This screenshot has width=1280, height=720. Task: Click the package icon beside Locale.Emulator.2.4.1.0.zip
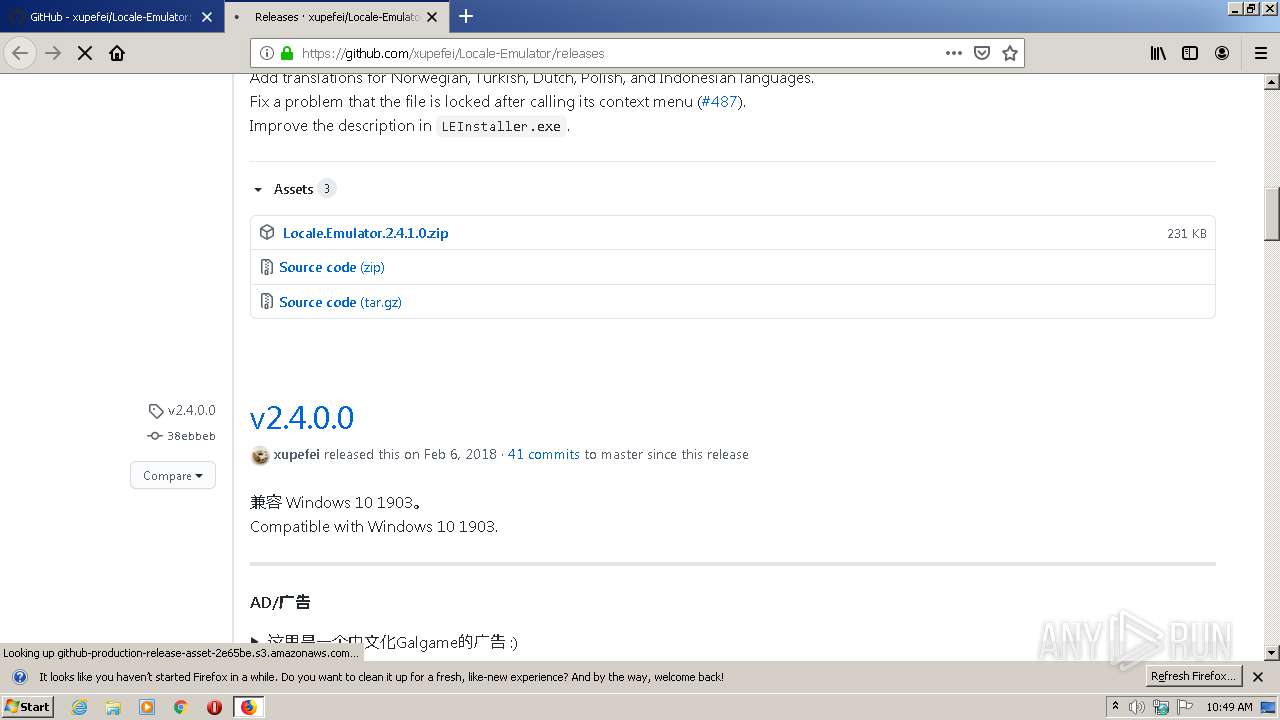[x=267, y=232]
